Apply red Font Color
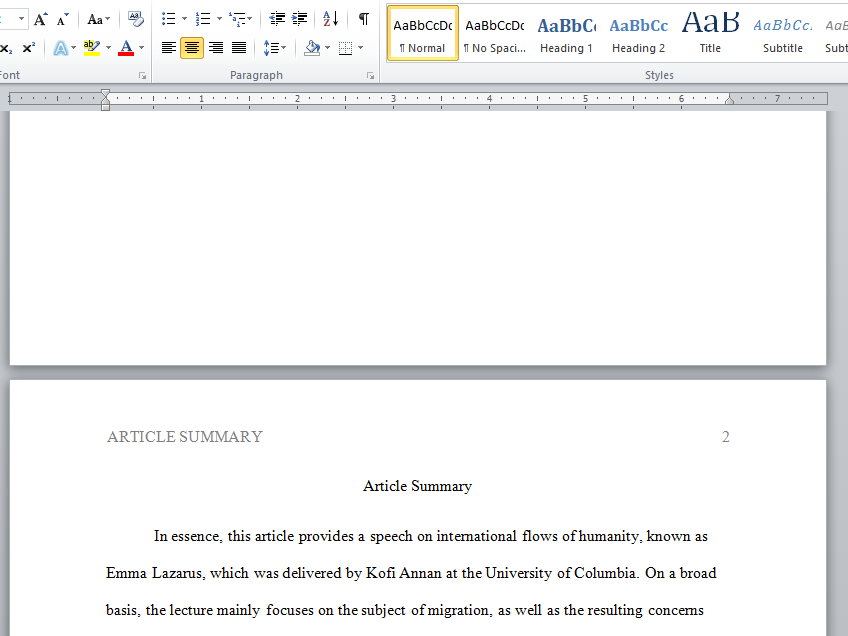 coord(126,48)
